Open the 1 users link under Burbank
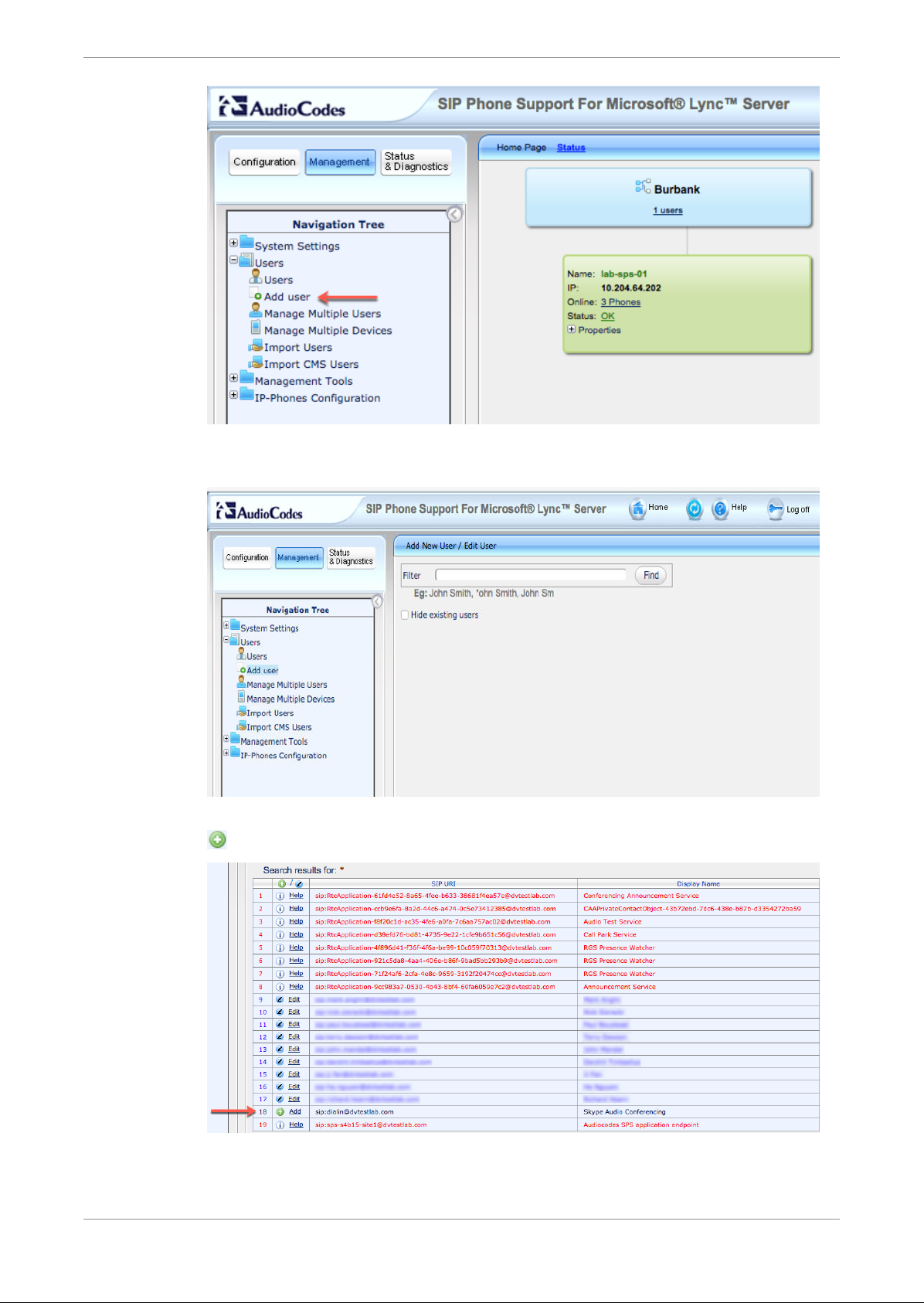 point(668,210)
